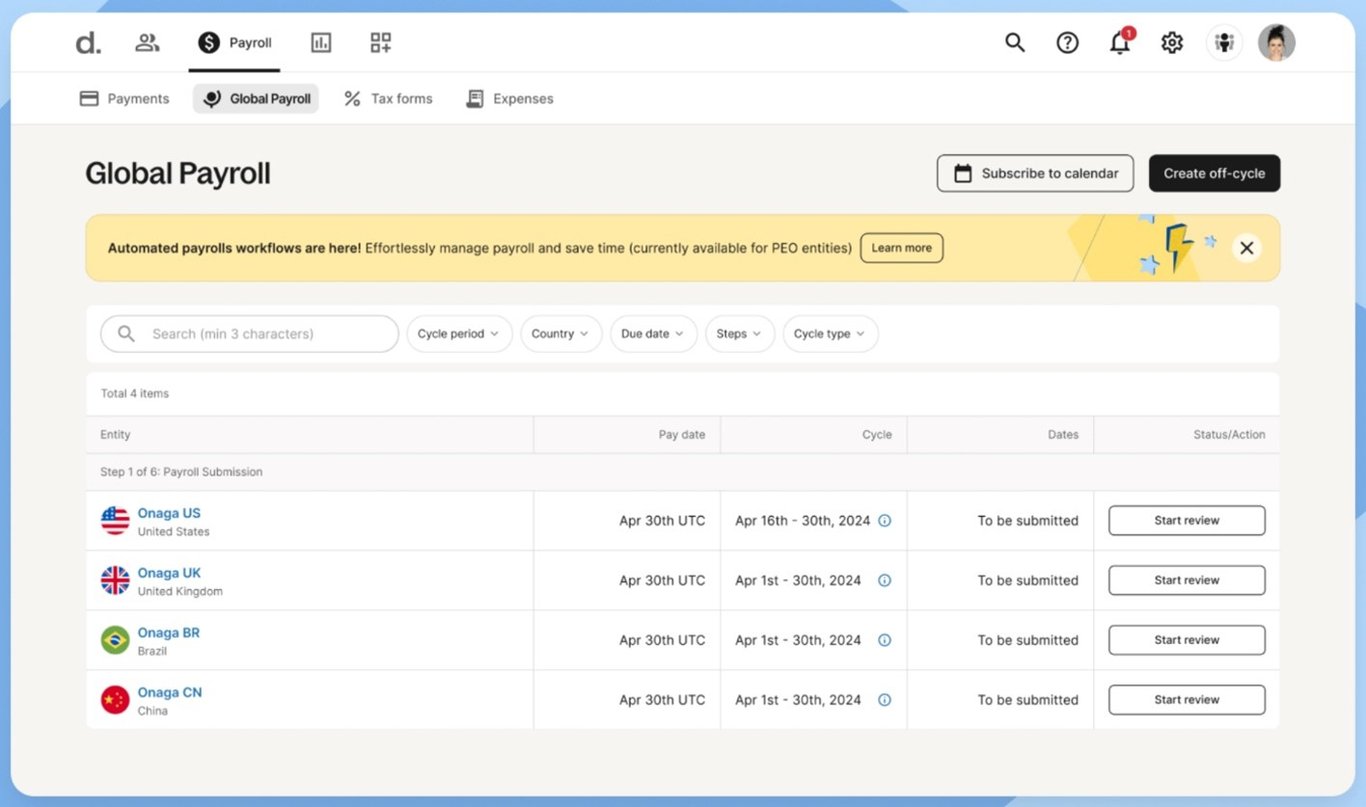View info icon beside Onaga US cycle dates
The image size is (1366, 807).
point(884,520)
